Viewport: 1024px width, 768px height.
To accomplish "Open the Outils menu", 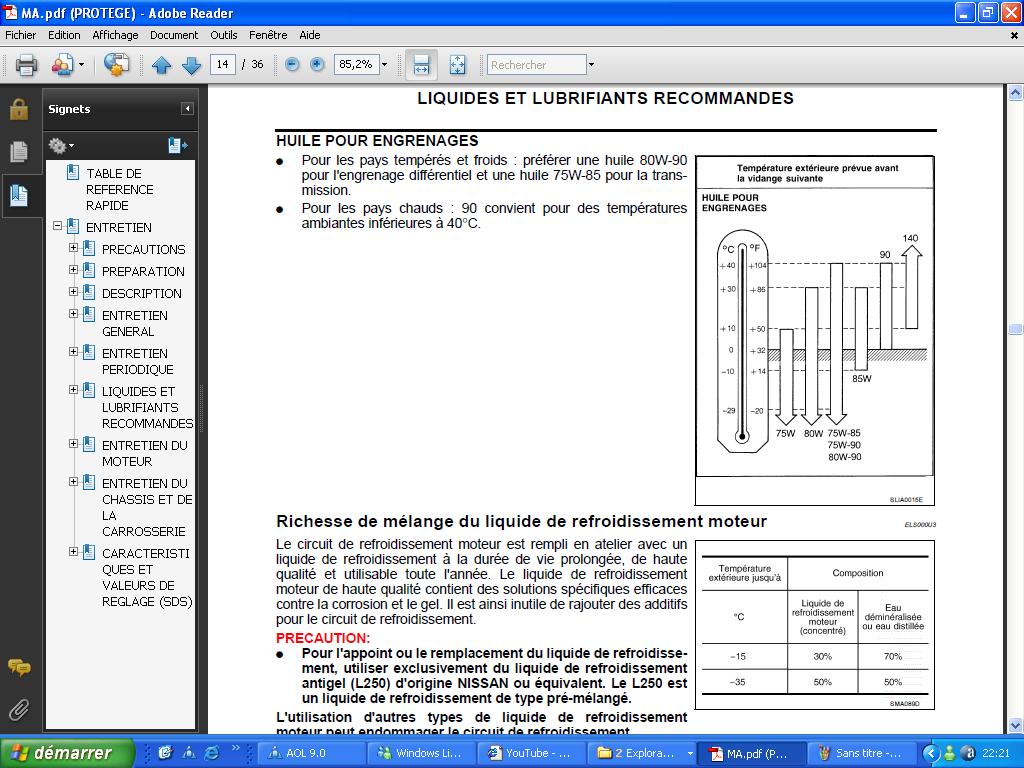I will pos(223,35).
